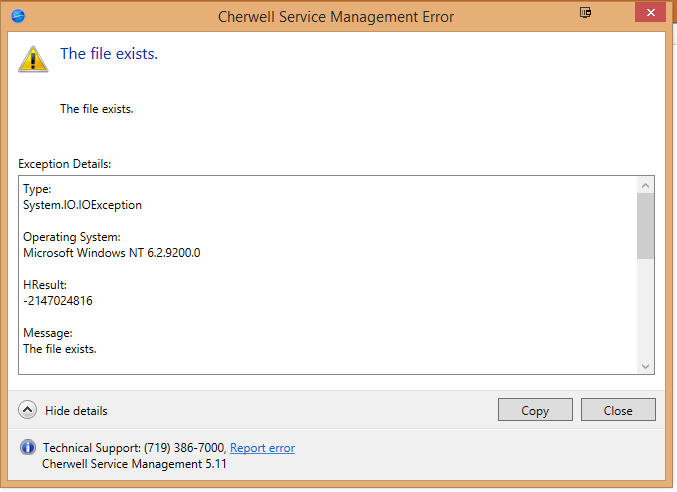Viewport: 677px width, 492px height.
Task: Click the System.IO.IOException line in details
Action: 82,205
